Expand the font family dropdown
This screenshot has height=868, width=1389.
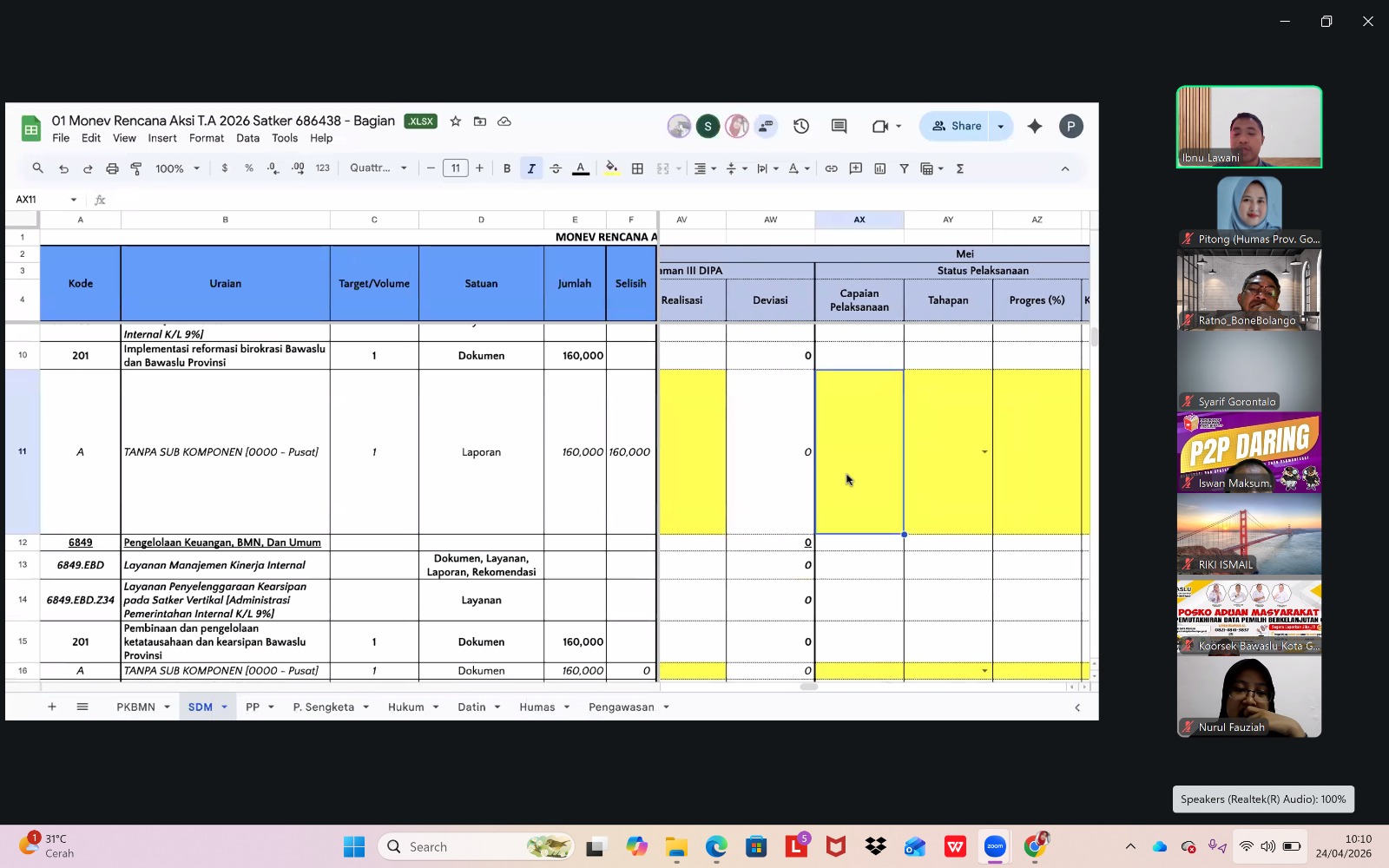pos(379,168)
